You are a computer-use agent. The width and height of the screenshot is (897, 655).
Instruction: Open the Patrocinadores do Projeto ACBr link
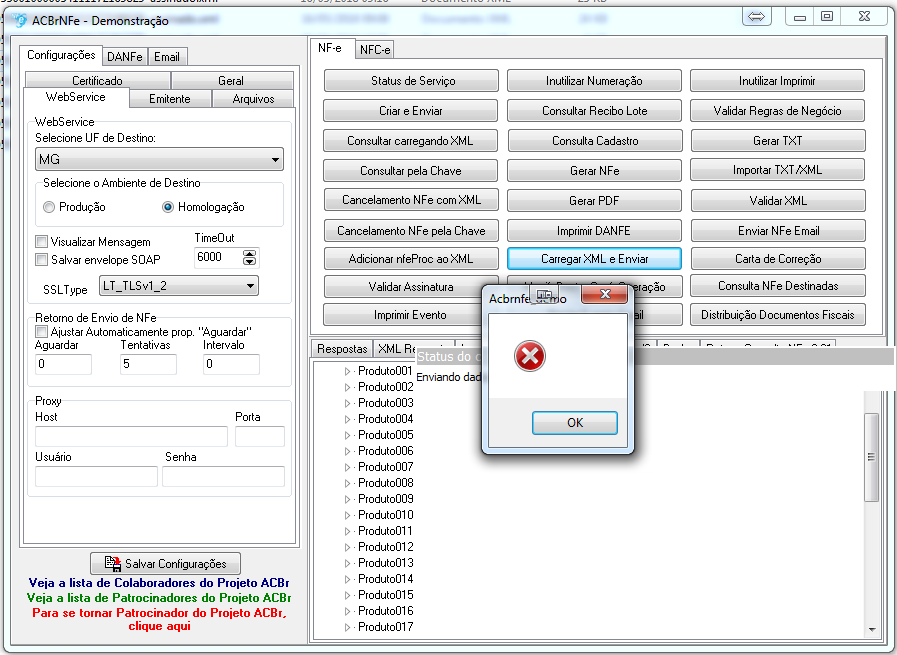[x=159, y=598]
